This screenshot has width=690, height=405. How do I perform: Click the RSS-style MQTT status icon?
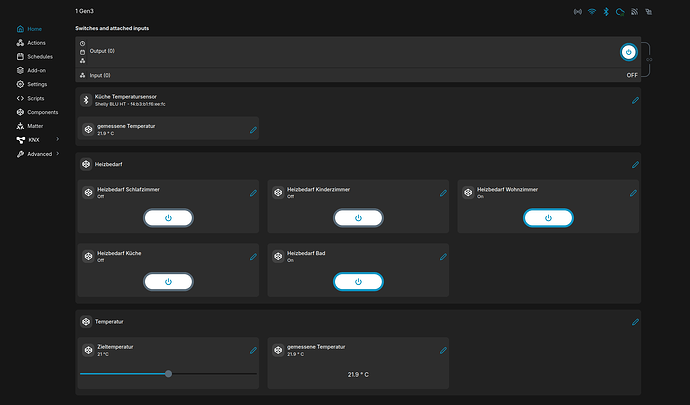click(634, 12)
